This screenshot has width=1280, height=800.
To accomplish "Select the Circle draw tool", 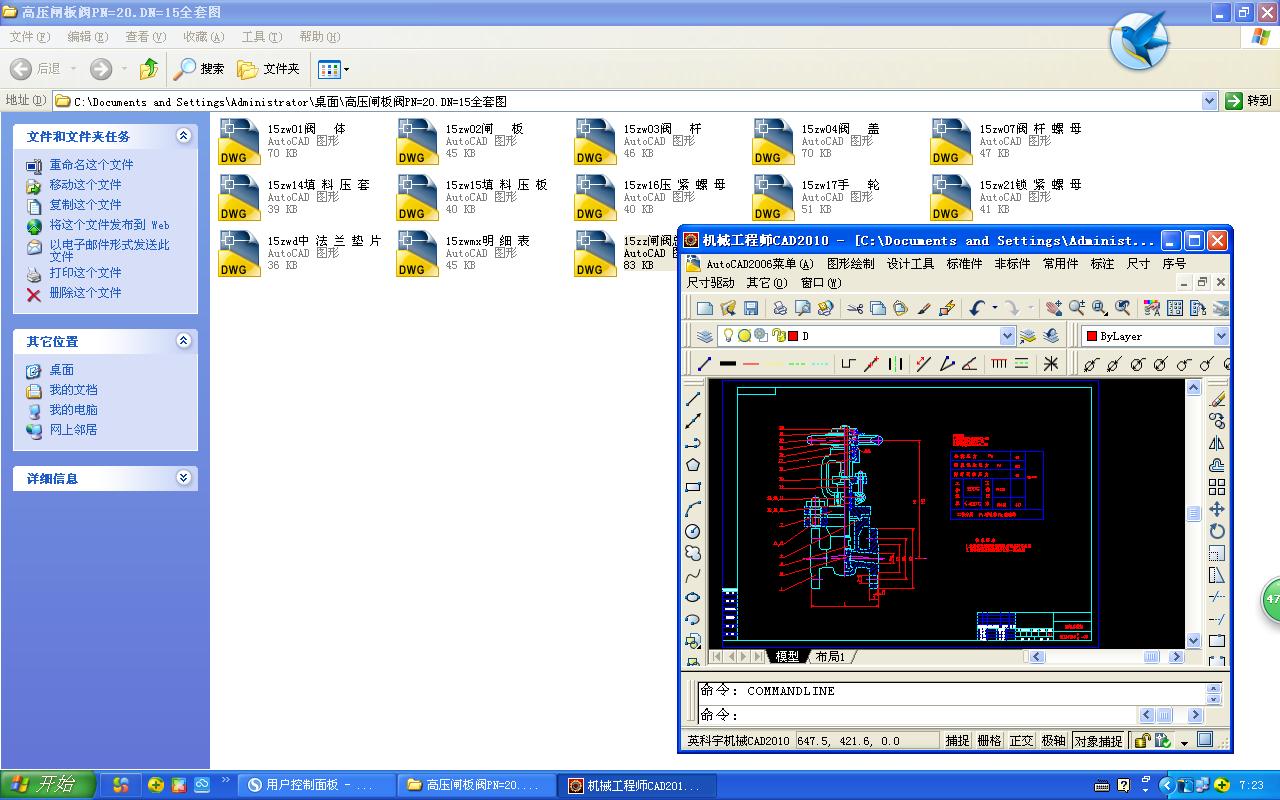I will tap(693, 531).
